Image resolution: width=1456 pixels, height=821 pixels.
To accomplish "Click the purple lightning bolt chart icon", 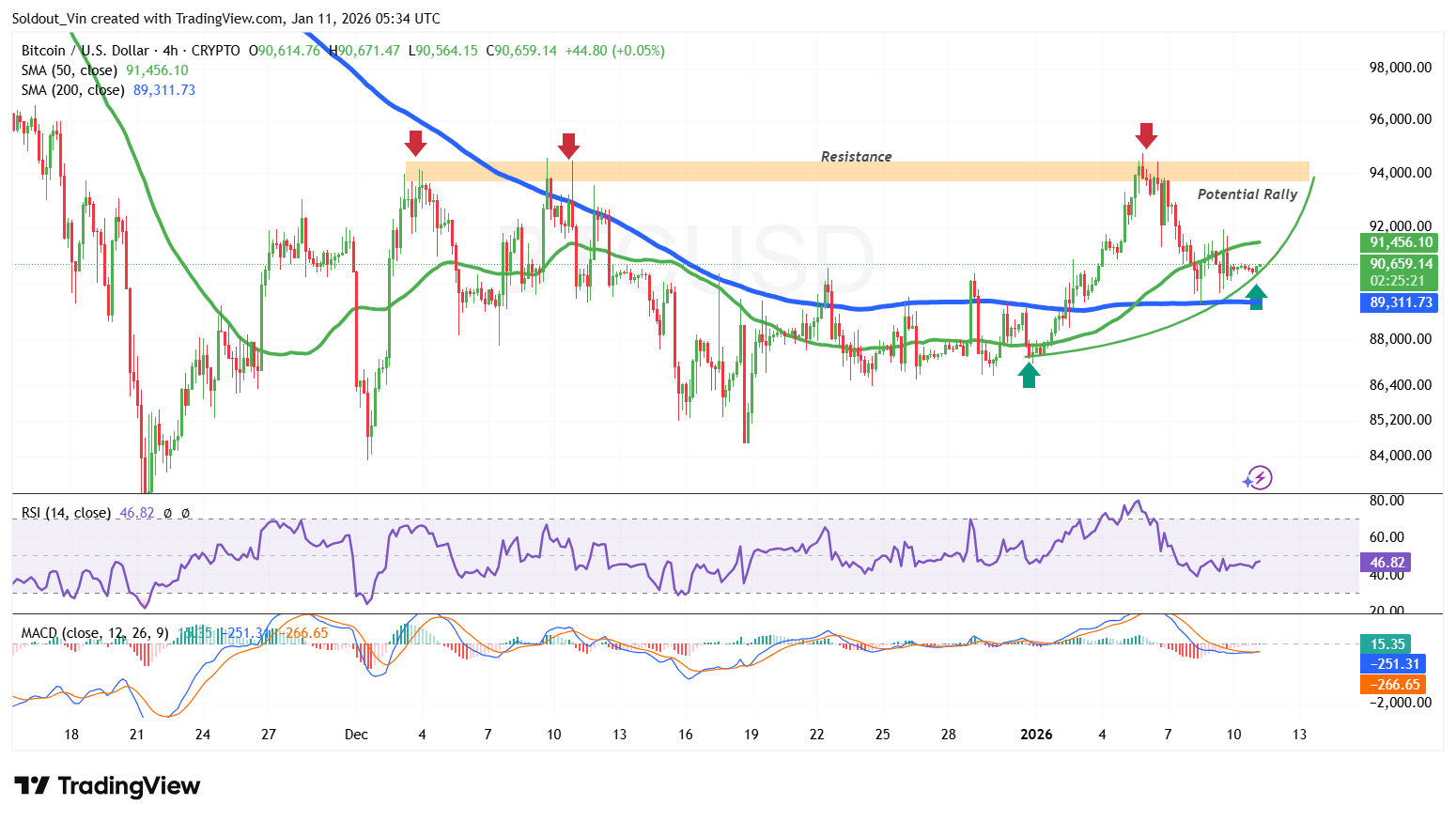I will tap(1260, 478).
